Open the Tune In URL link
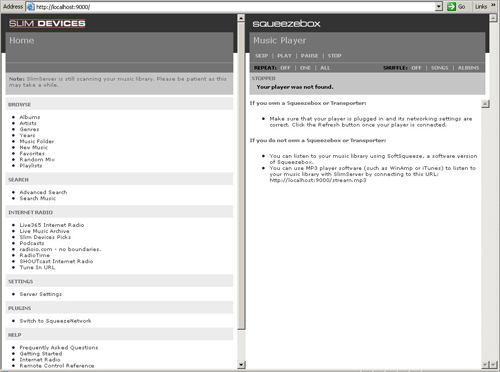The image size is (500, 372). coord(37,267)
